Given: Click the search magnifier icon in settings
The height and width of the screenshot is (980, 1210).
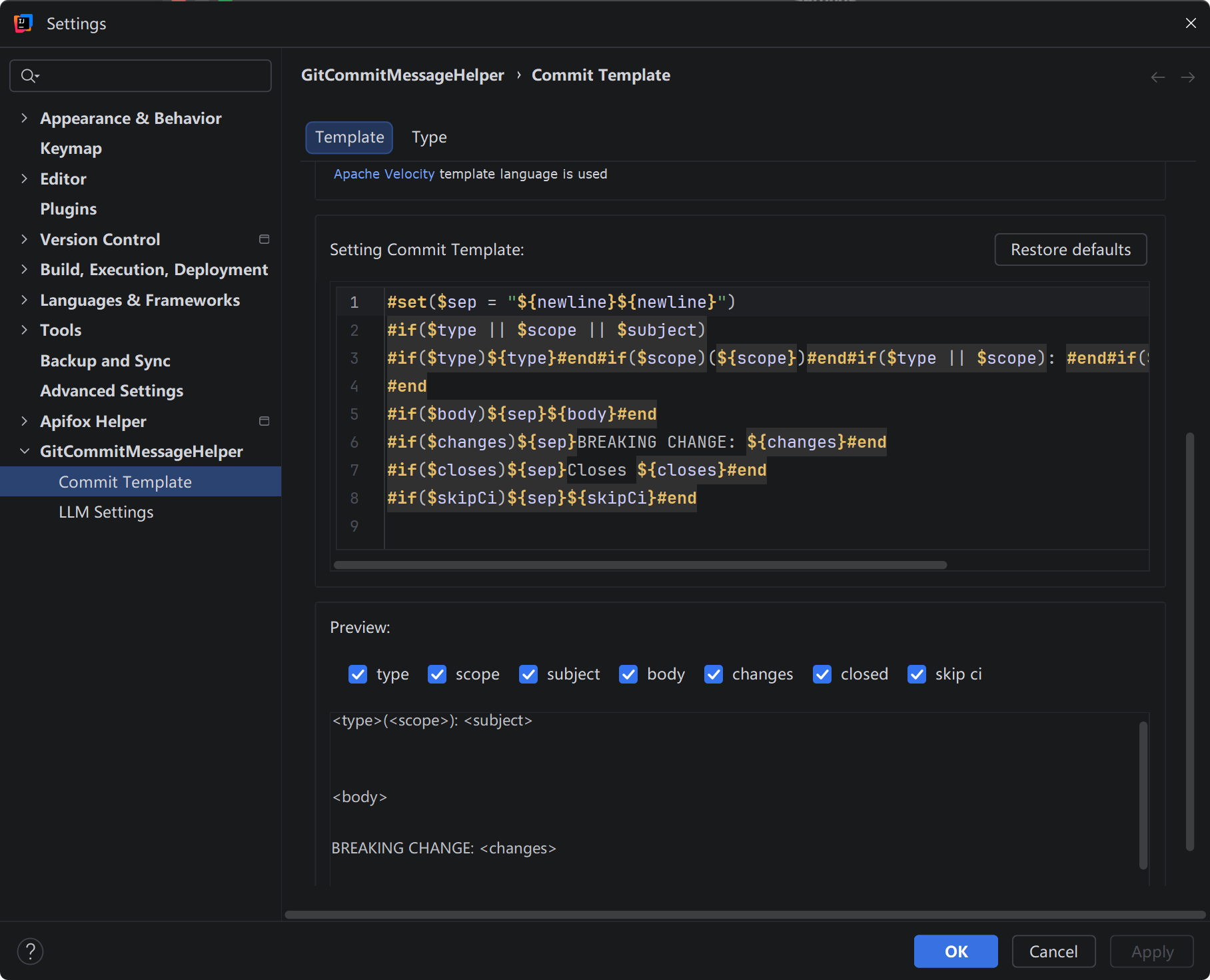Looking at the screenshot, I should pyautogui.click(x=29, y=76).
